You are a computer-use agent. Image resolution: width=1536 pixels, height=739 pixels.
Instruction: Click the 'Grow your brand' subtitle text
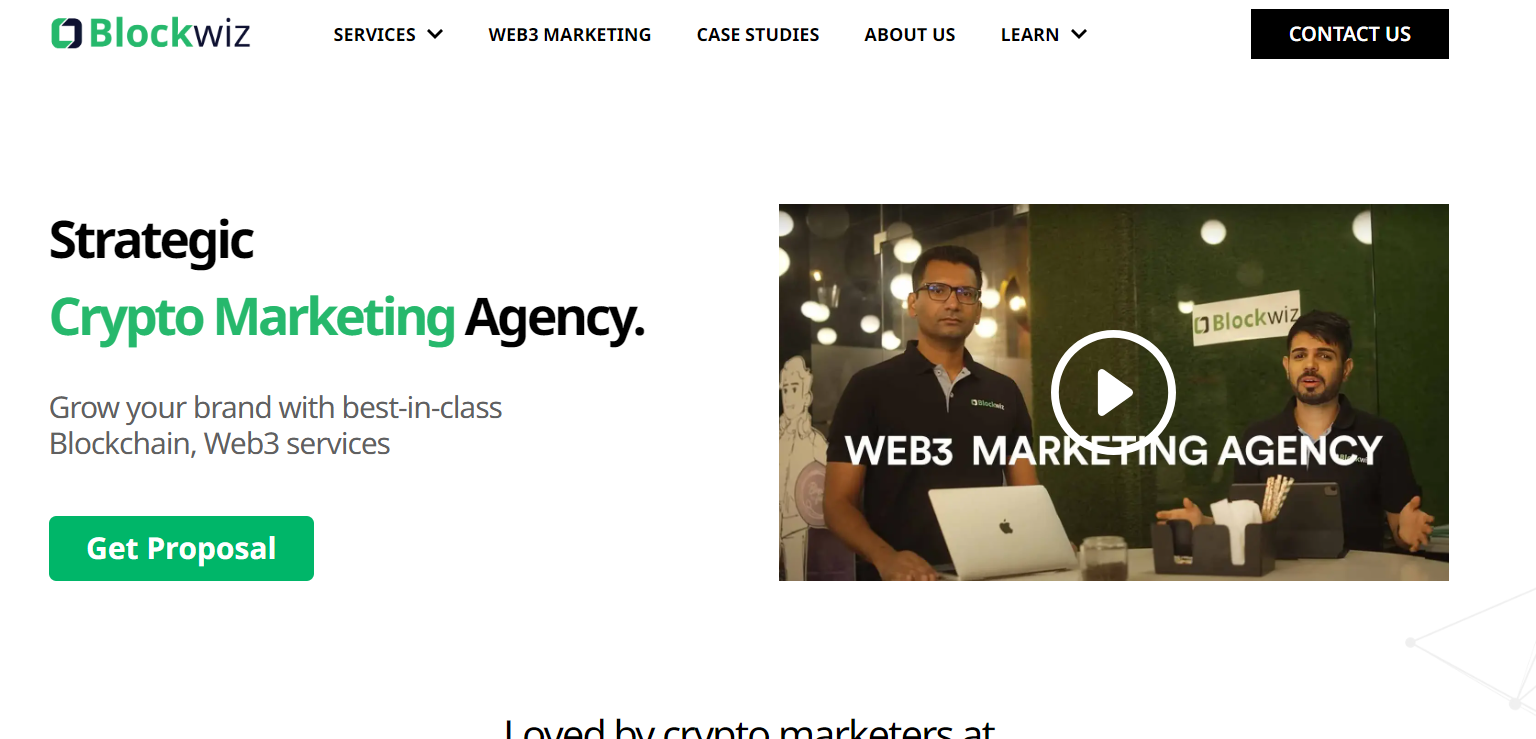[x=275, y=425]
